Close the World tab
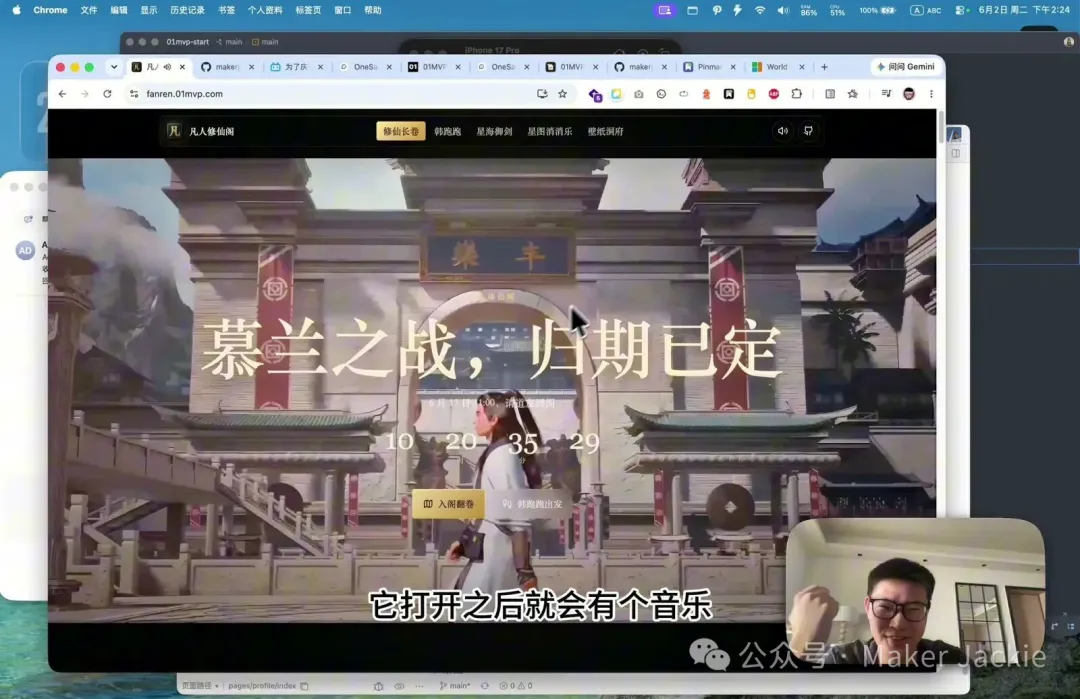Image resolution: width=1080 pixels, height=699 pixels. click(802, 67)
